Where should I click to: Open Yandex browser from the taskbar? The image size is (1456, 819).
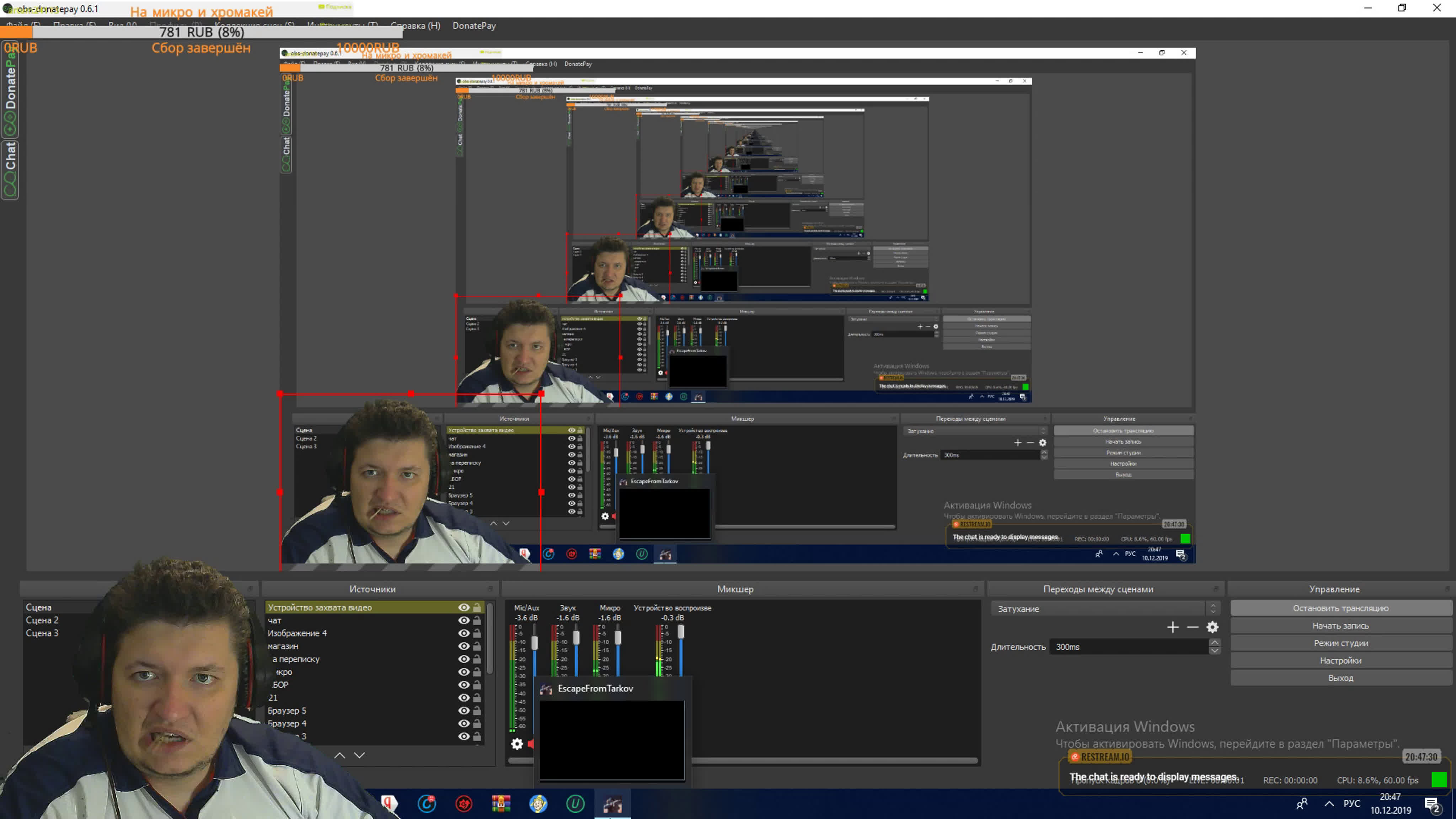[x=389, y=804]
